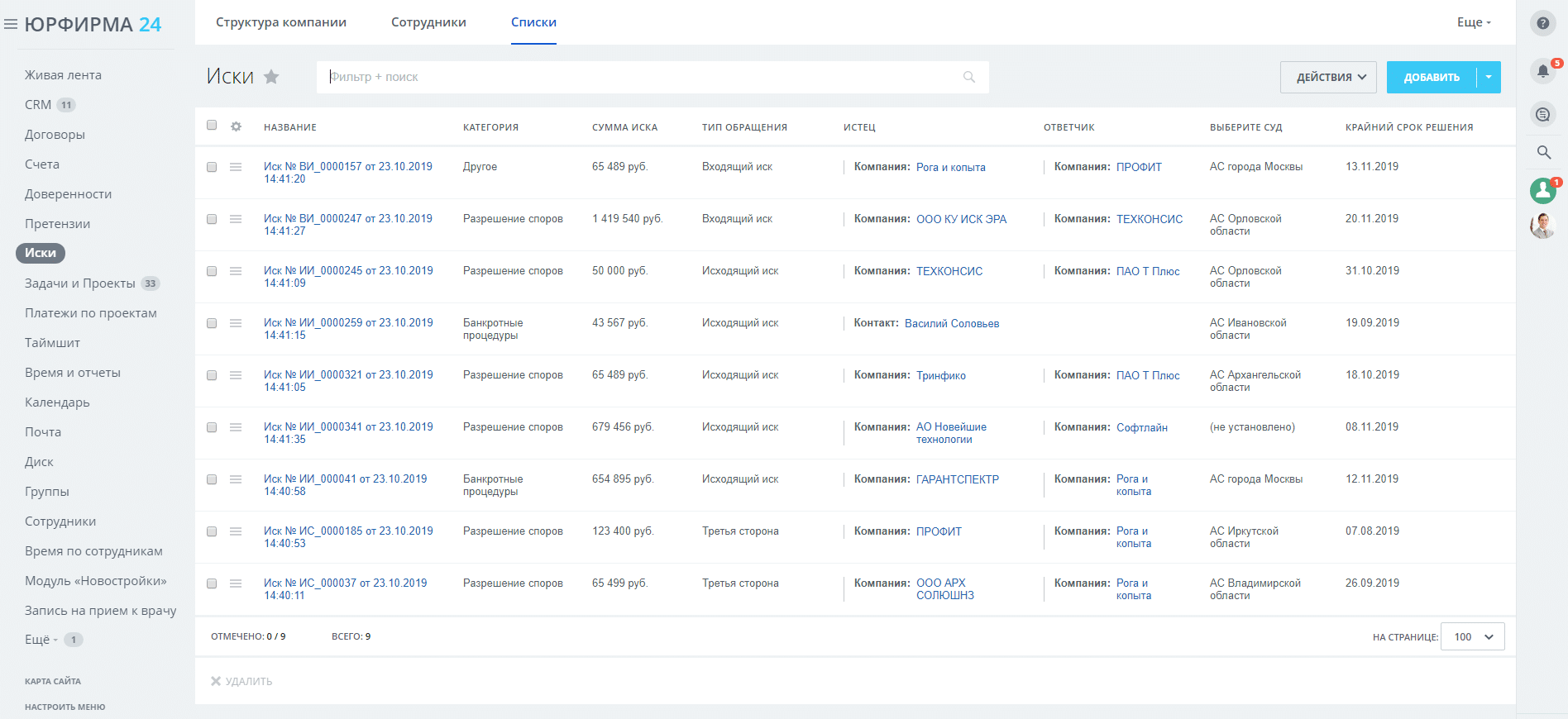Viewport: 1568px width, 719px height.
Task: Check the row Иск № ИИ_0000245
Action: pos(212,271)
